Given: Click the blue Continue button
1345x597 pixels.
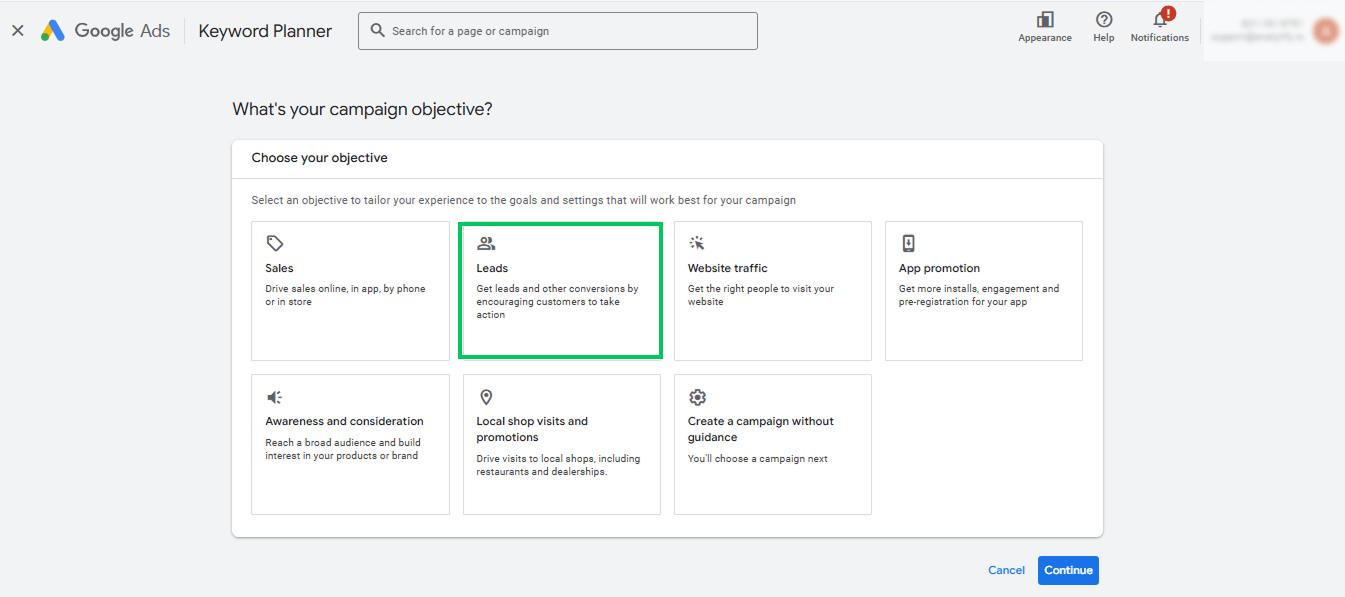Looking at the screenshot, I should click(x=1068, y=570).
